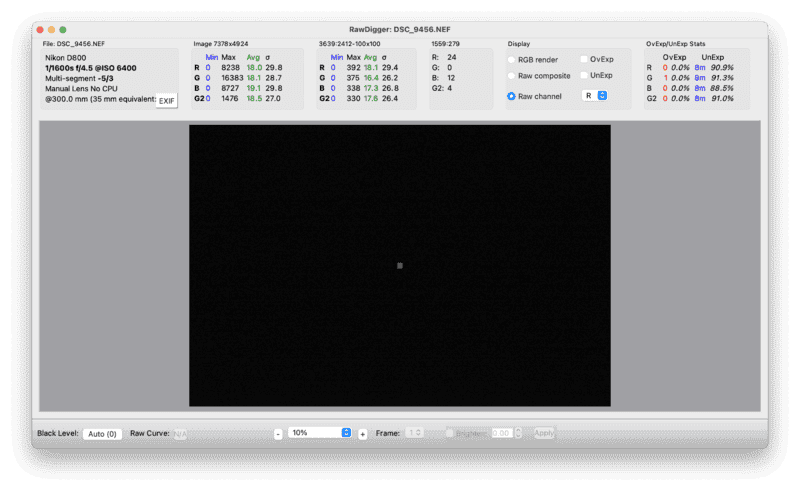Open the 10% zoom level dropdown
This screenshot has height=491, width=800.
click(320, 432)
